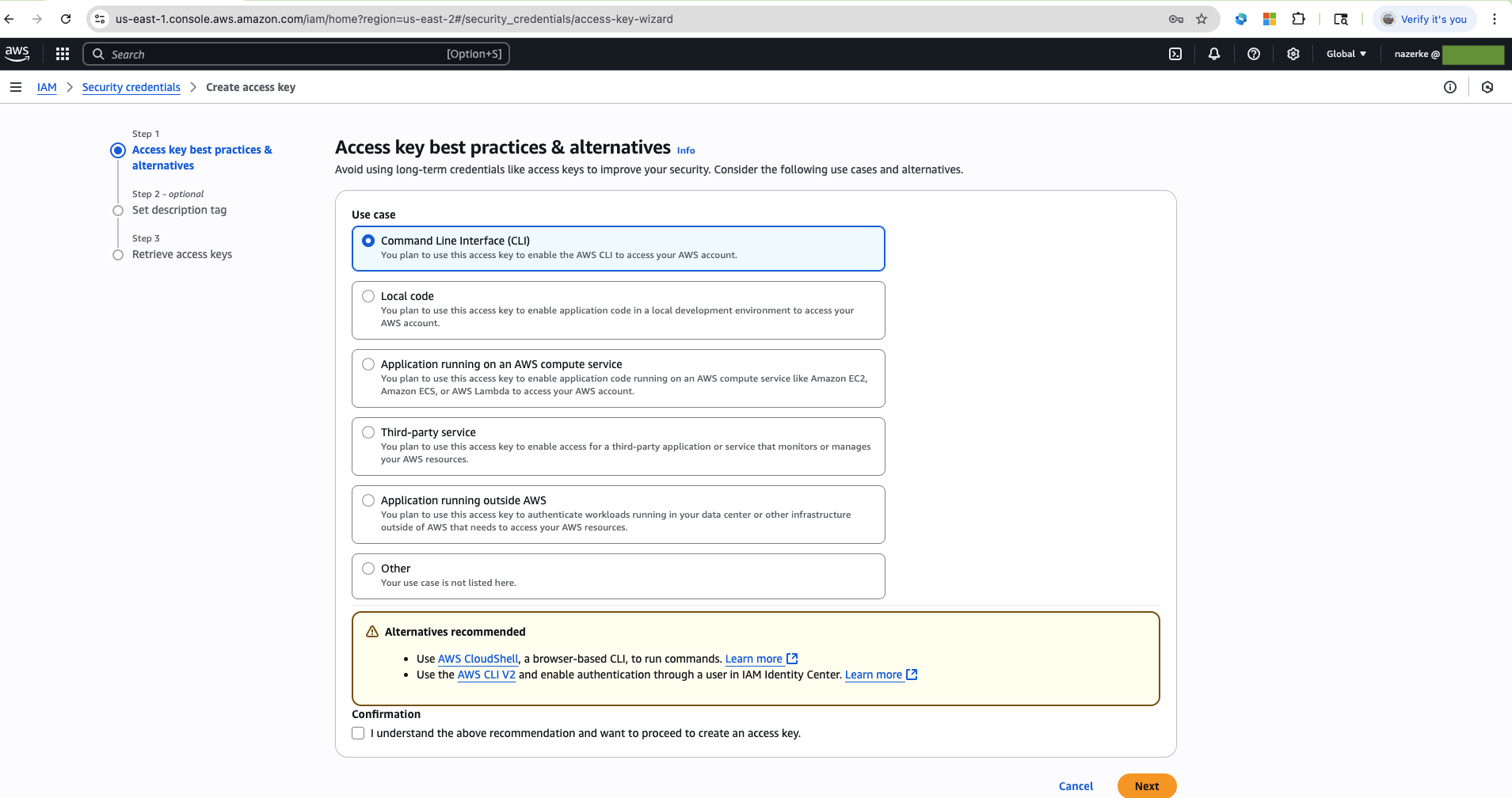
Task: Open the nazerke account menu
Action: coord(1448,54)
